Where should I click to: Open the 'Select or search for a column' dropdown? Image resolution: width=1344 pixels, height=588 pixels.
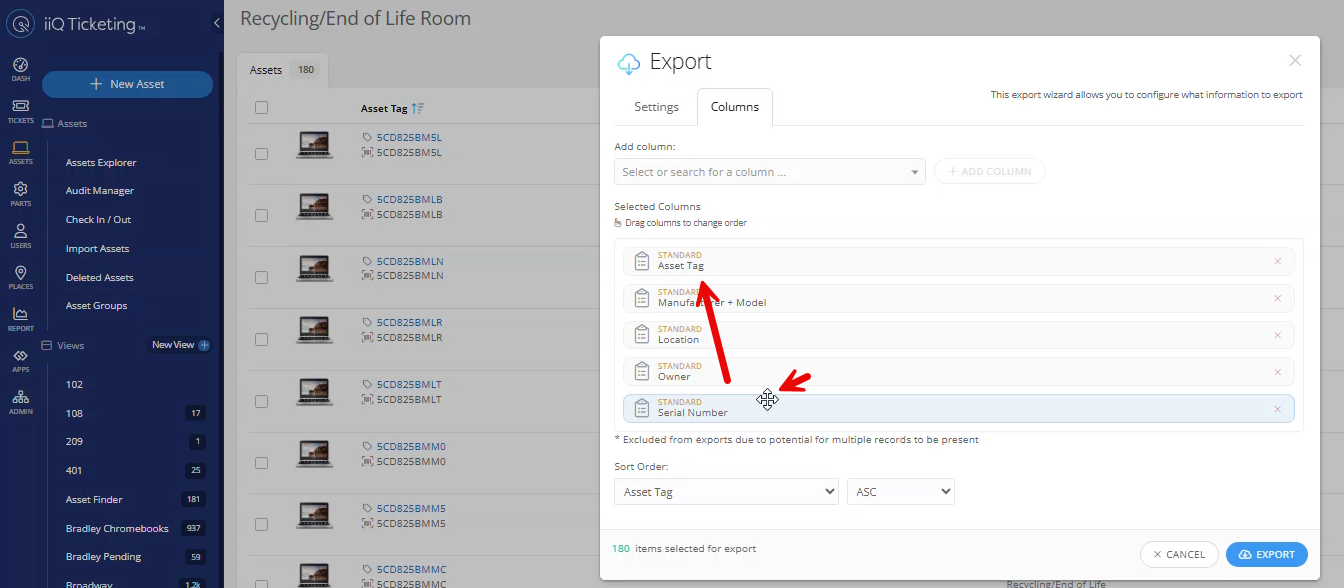click(x=769, y=171)
